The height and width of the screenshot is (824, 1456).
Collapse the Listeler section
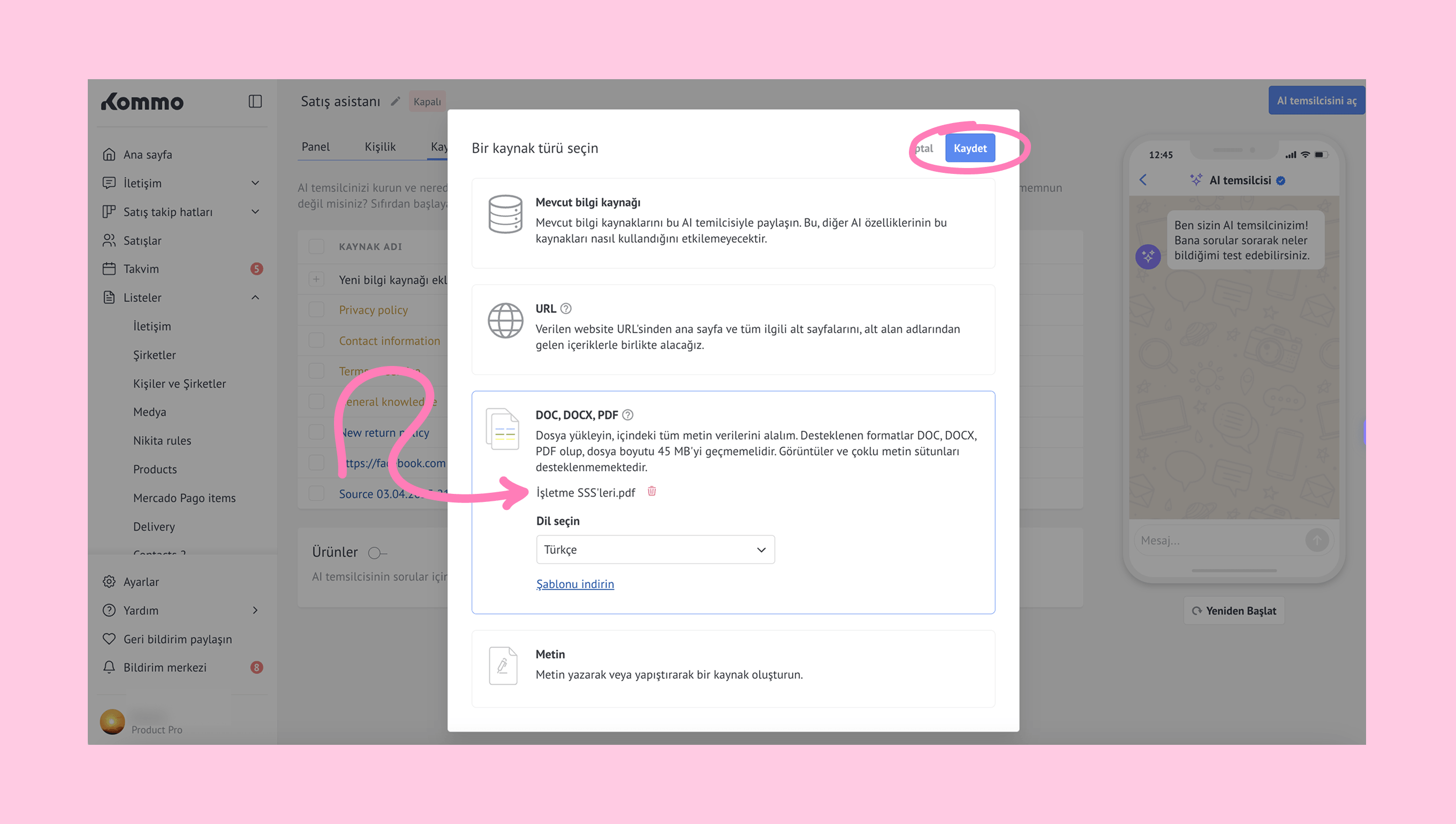tap(255, 297)
